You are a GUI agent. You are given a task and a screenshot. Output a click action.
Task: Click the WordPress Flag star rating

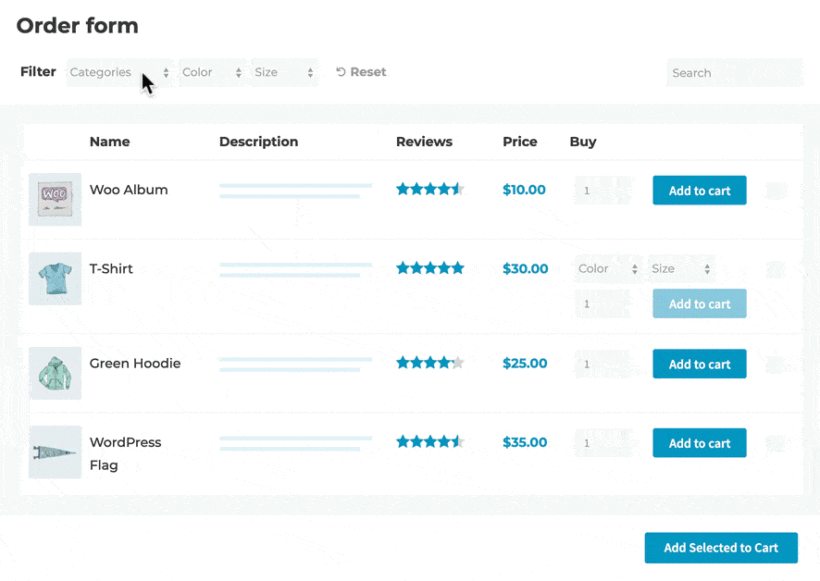click(x=430, y=440)
